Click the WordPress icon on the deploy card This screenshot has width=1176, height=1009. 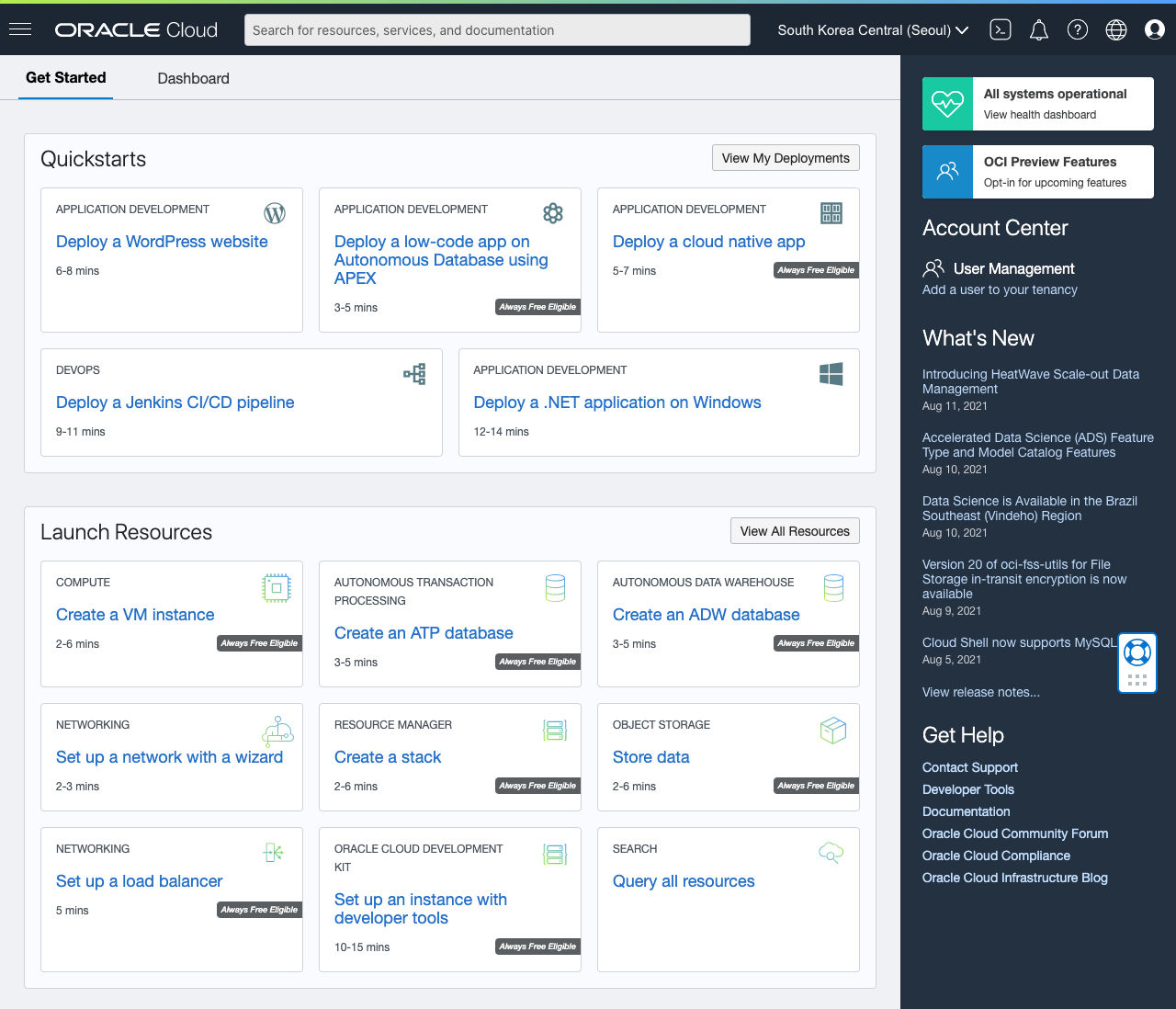(275, 213)
